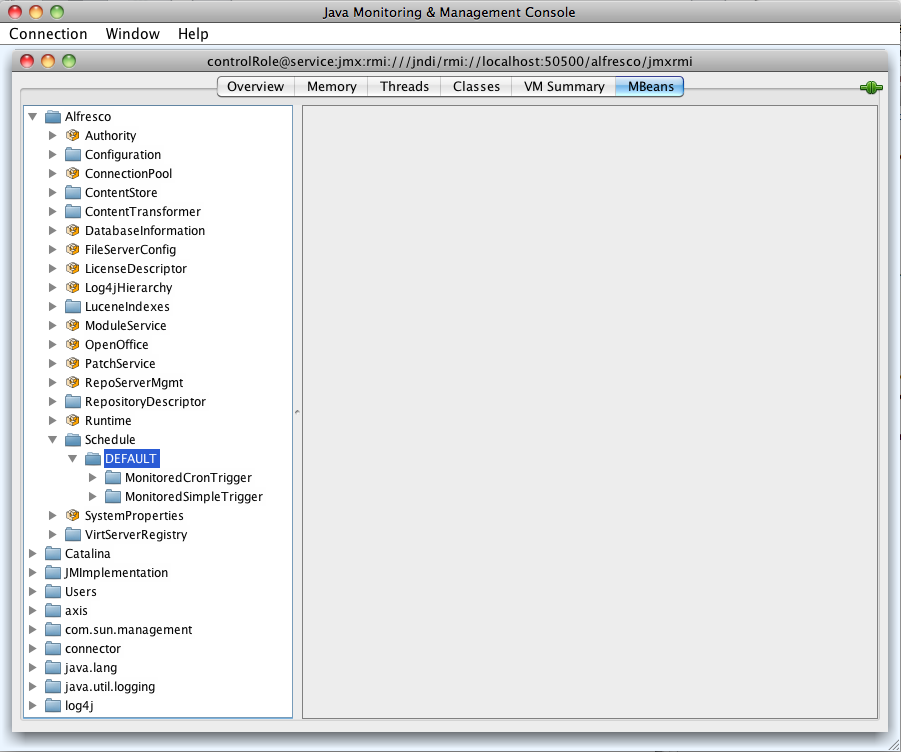Select the MBeans tab

[x=650, y=87]
